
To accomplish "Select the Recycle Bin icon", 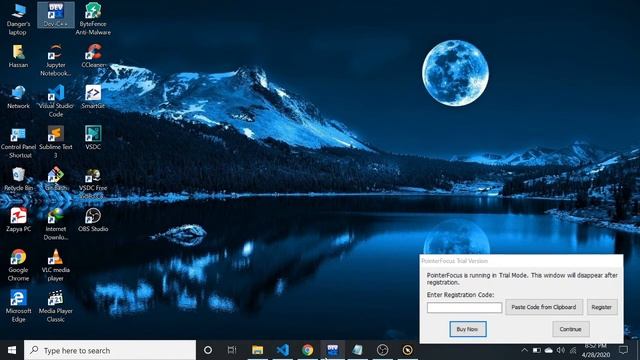I will pos(18,179).
